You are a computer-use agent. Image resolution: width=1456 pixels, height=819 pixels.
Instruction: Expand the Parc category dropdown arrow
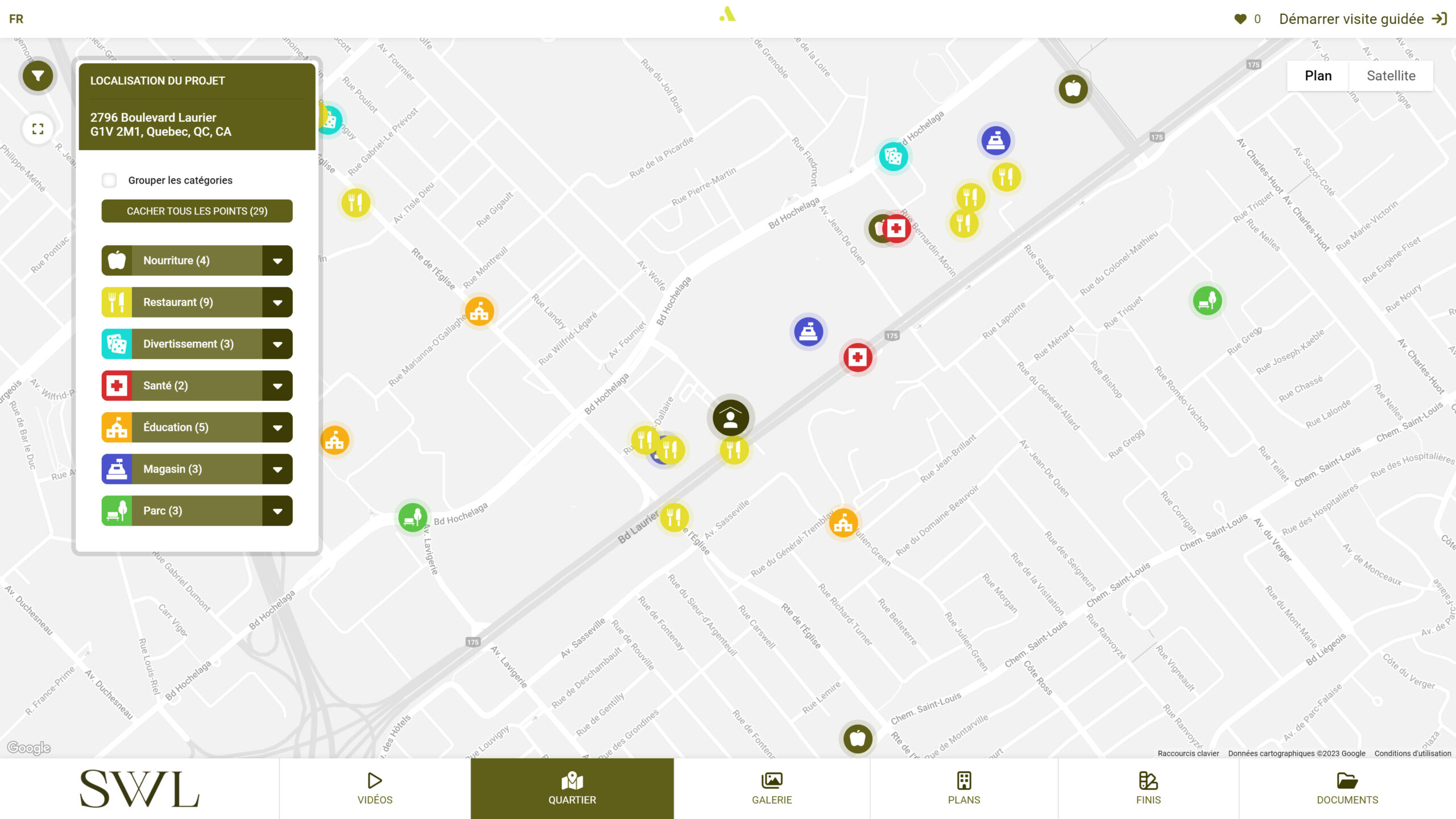[278, 511]
